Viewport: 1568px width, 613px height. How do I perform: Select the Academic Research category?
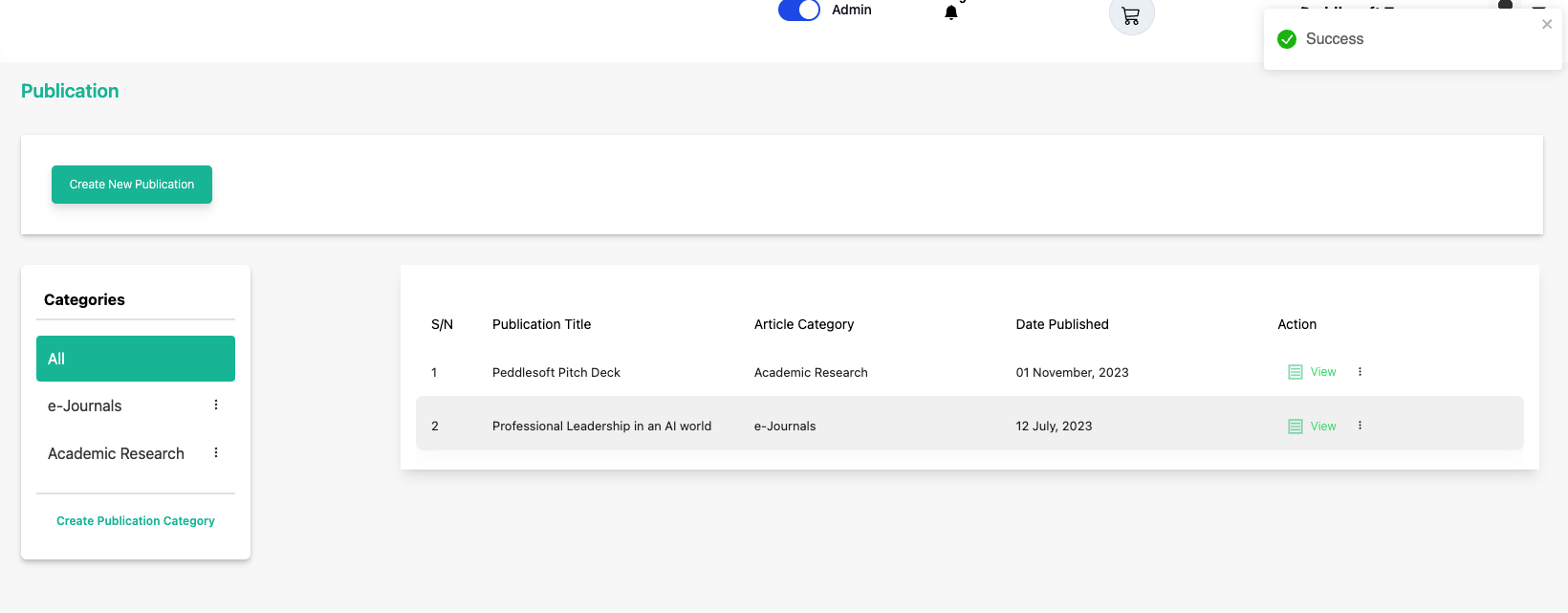coord(116,453)
